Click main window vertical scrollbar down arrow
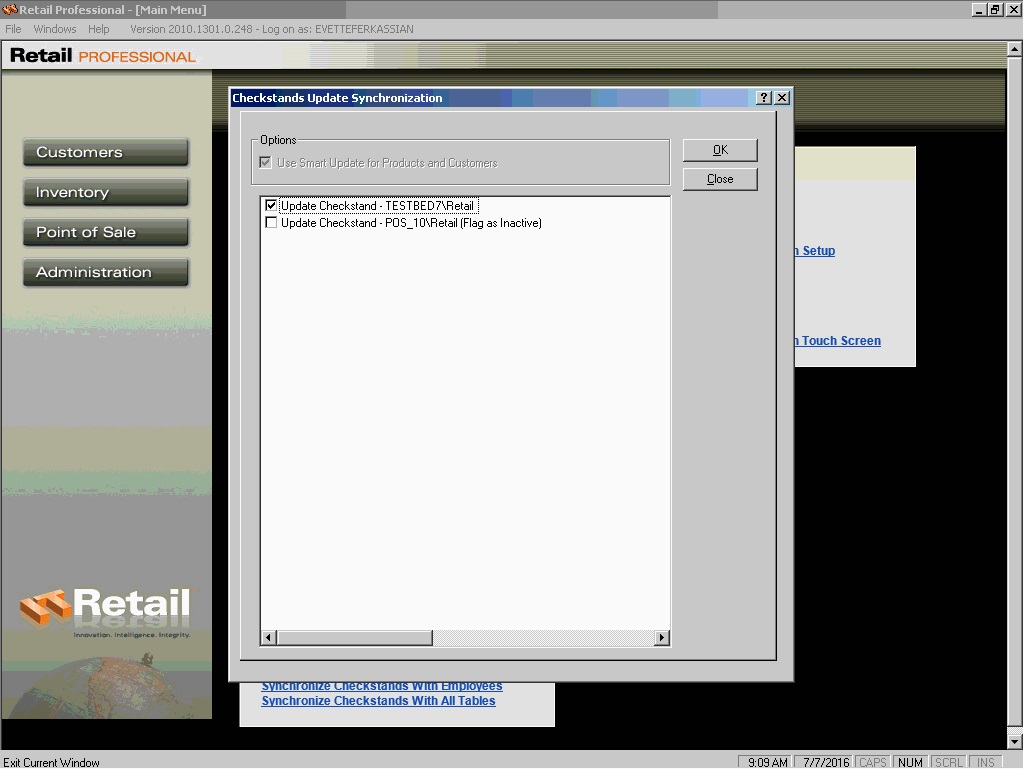This screenshot has width=1023, height=769. [1015, 742]
